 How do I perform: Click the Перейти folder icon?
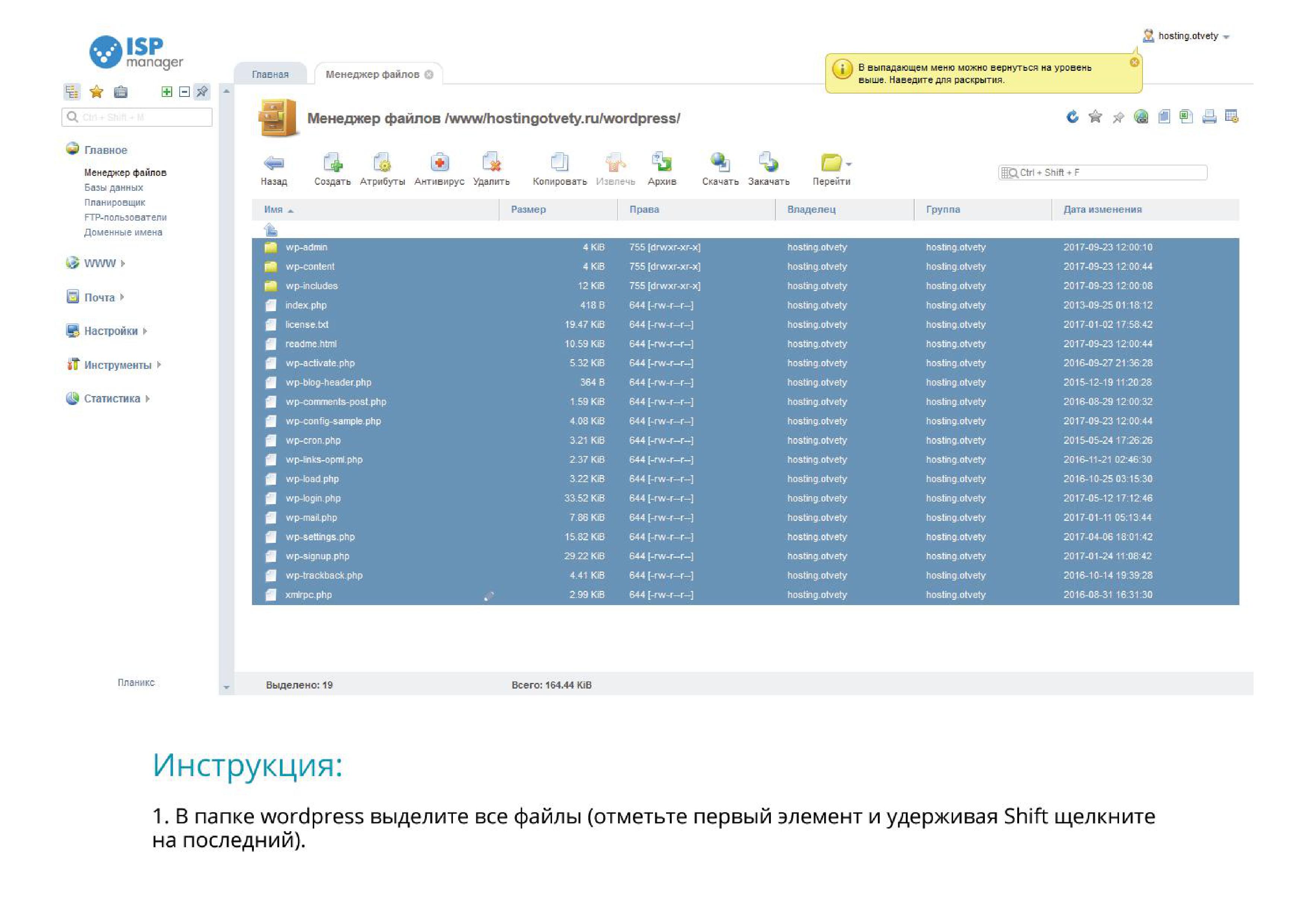point(831,163)
